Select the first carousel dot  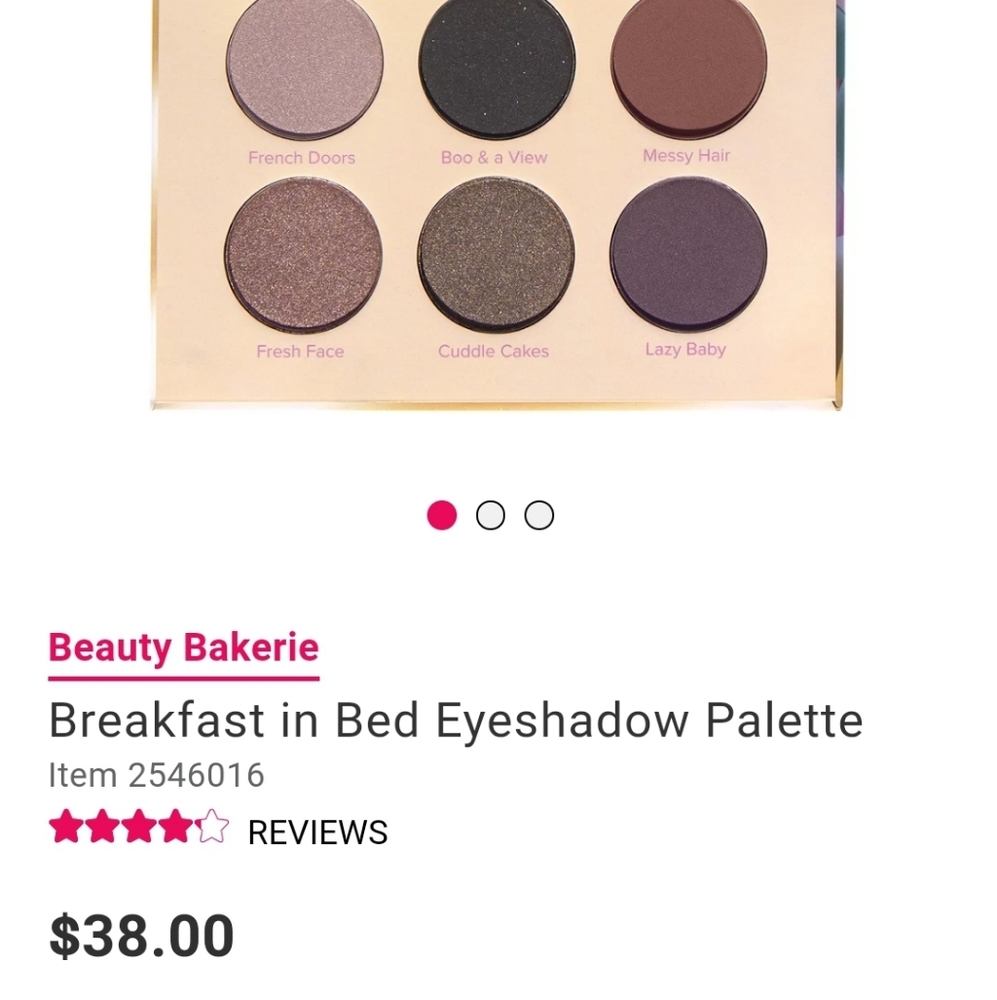click(443, 515)
